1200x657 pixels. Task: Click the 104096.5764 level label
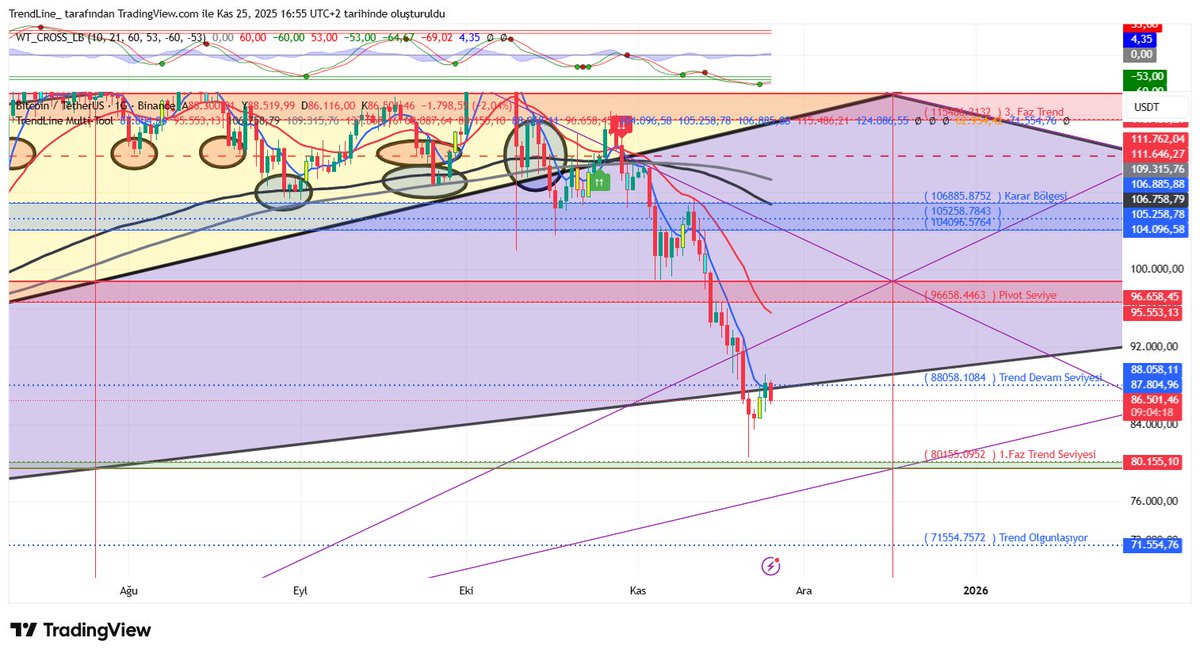(961, 222)
